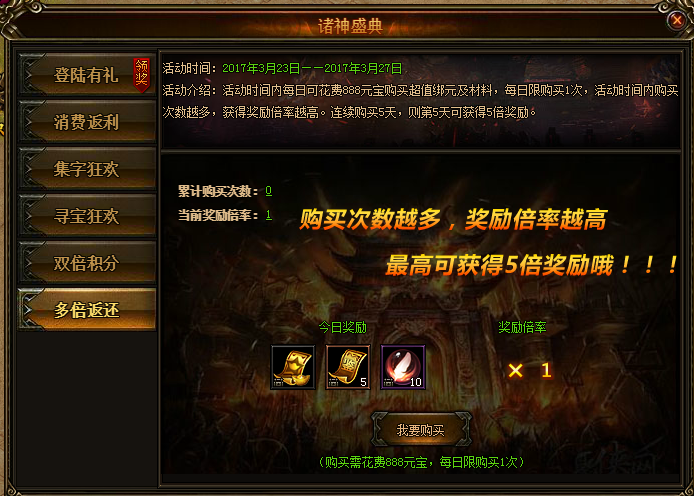This screenshot has height=496, width=694.
Task: Open the 登陆有礼 tab
Action: (x=87, y=74)
